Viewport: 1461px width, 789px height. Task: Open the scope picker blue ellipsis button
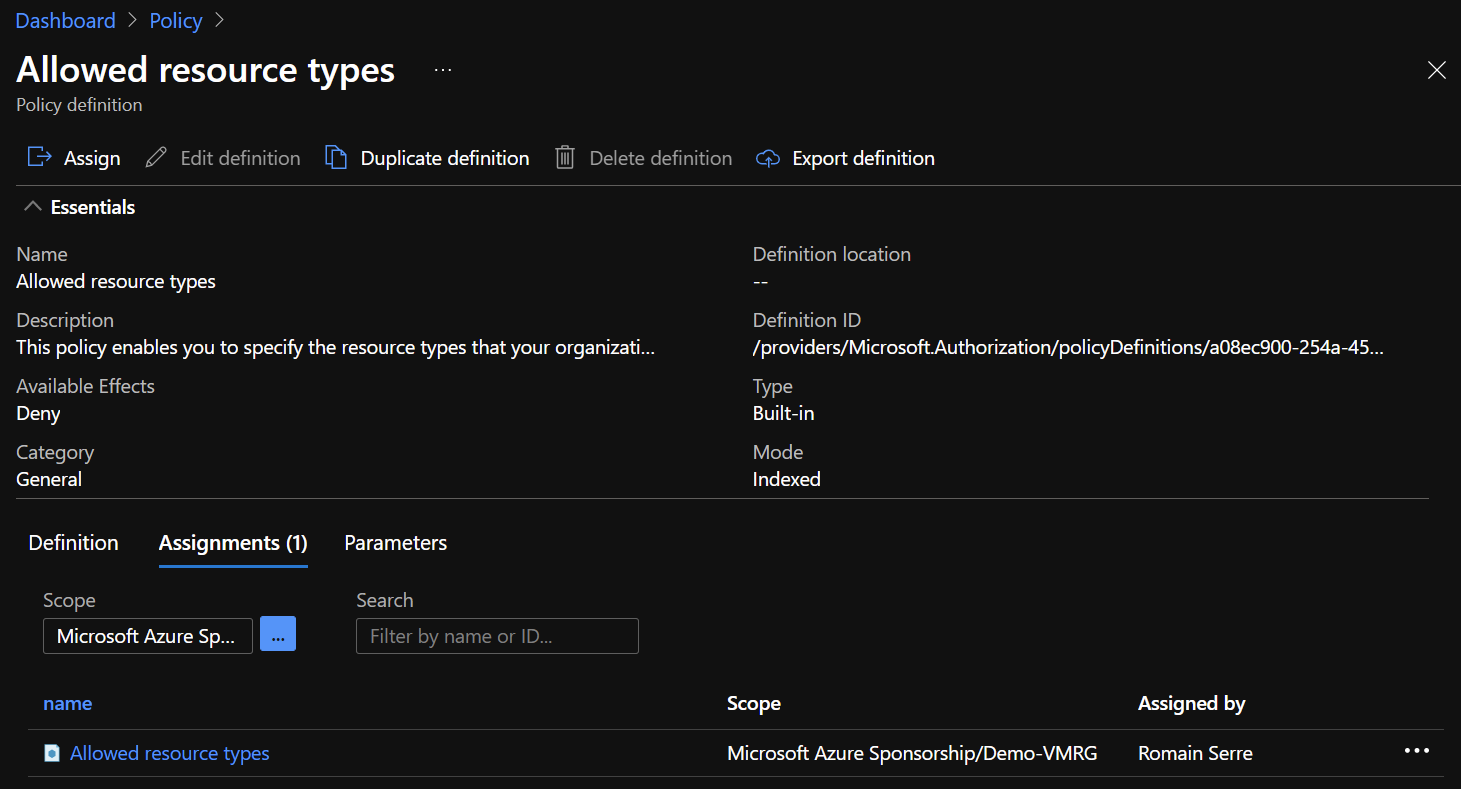[278, 635]
